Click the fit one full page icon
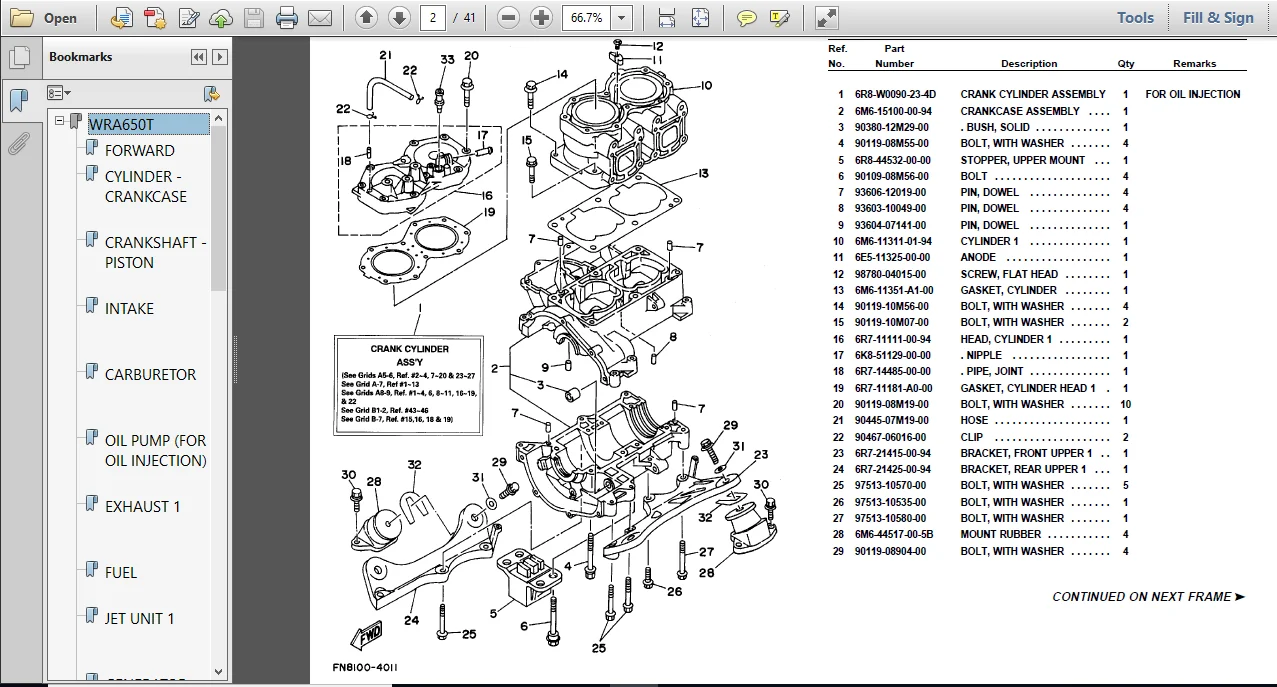1277x687 pixels. click(x=700, y=18)
